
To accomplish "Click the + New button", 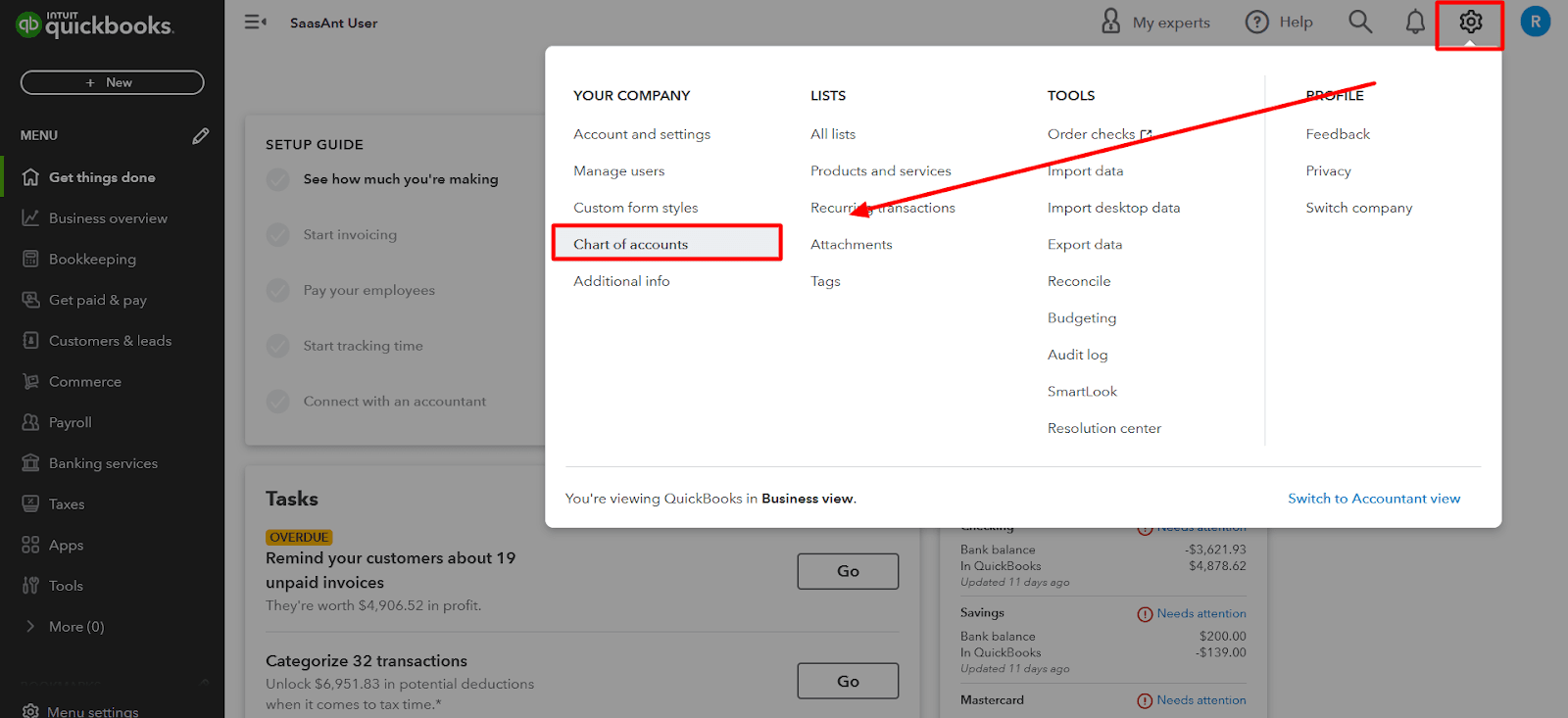I will 112,82.
